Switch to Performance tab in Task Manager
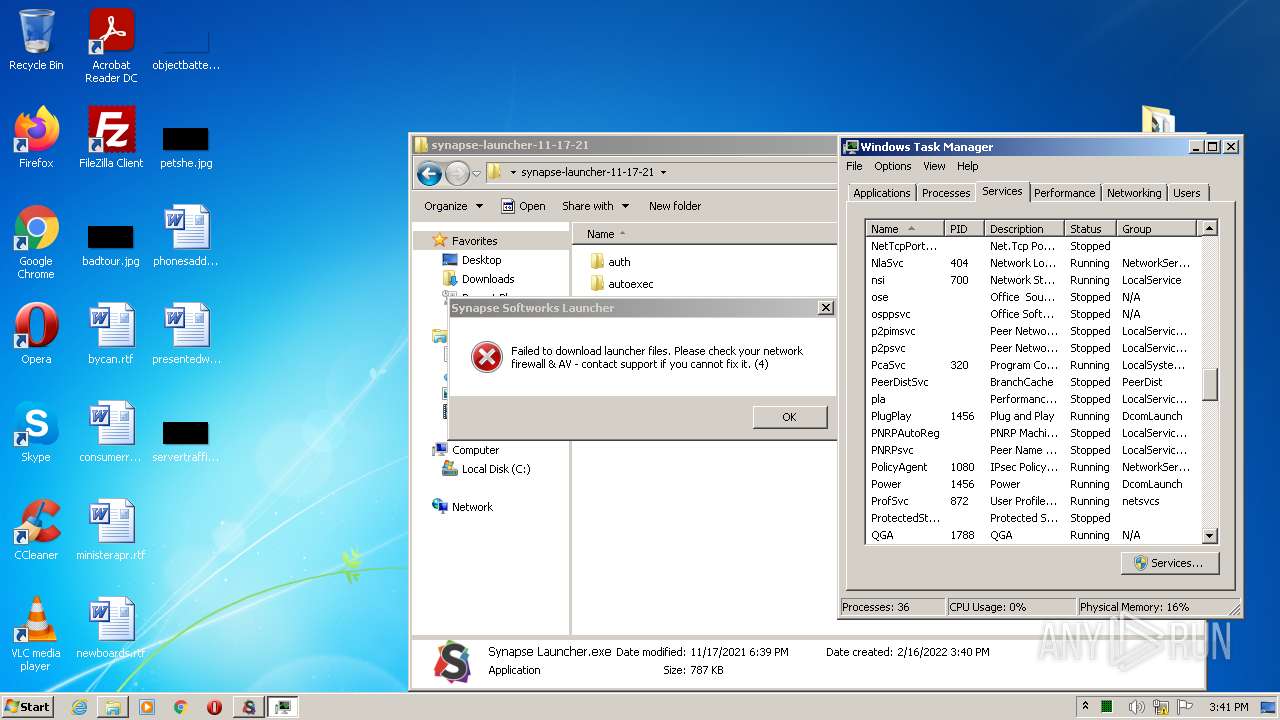1280x720 pixels. [1064, 193]
